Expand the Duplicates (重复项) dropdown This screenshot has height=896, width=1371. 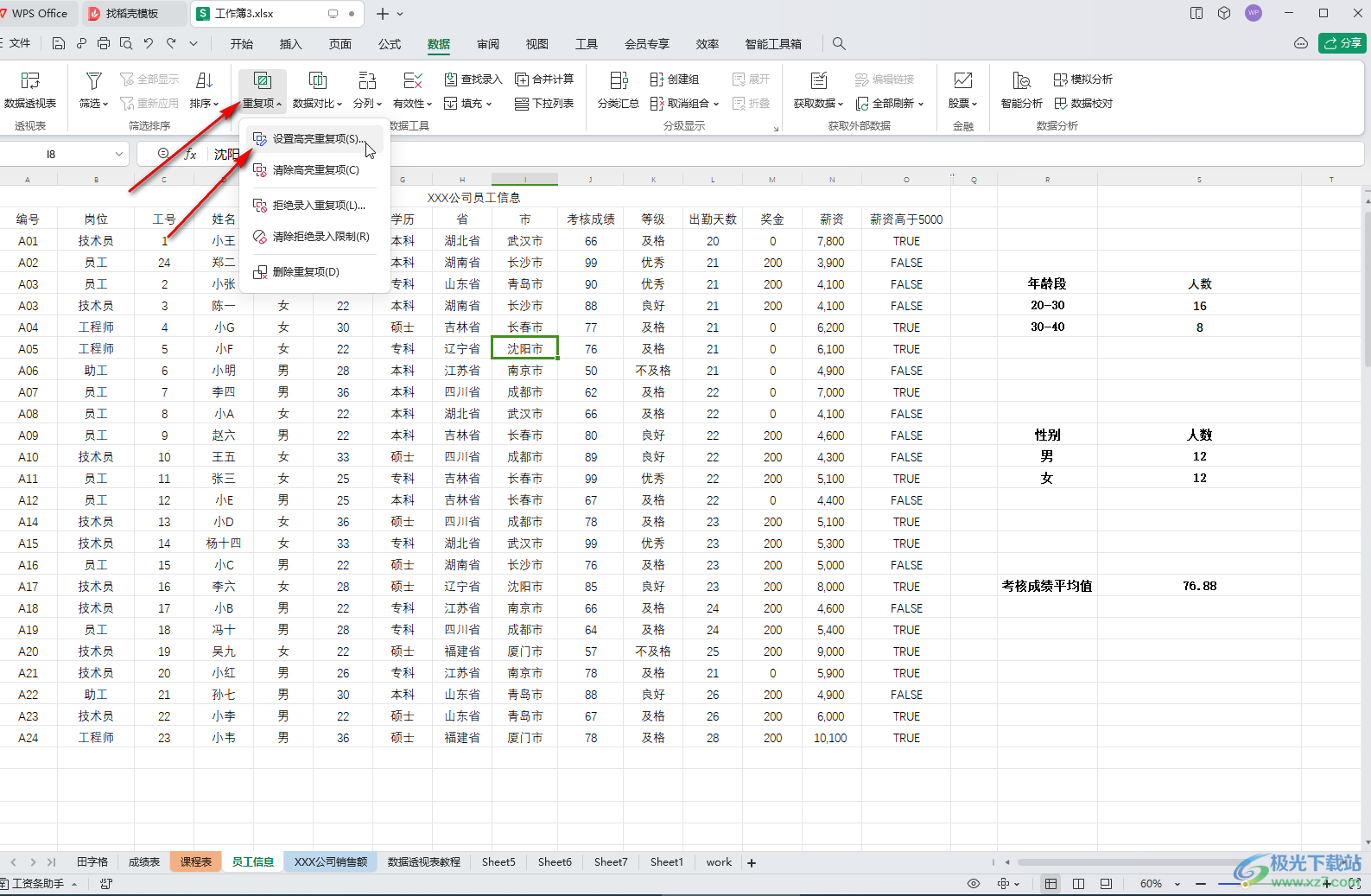pyautogui.click(x=262, y=104)
